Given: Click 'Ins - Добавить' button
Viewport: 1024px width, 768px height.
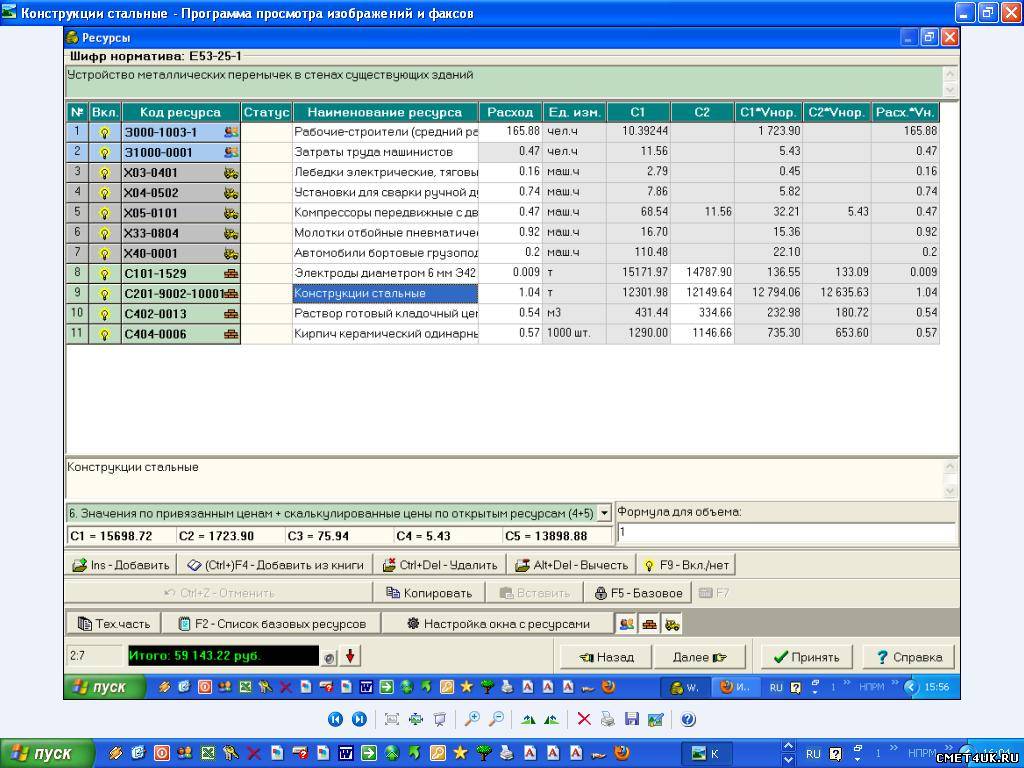Looking at the screenshot, I should [121, 564].
